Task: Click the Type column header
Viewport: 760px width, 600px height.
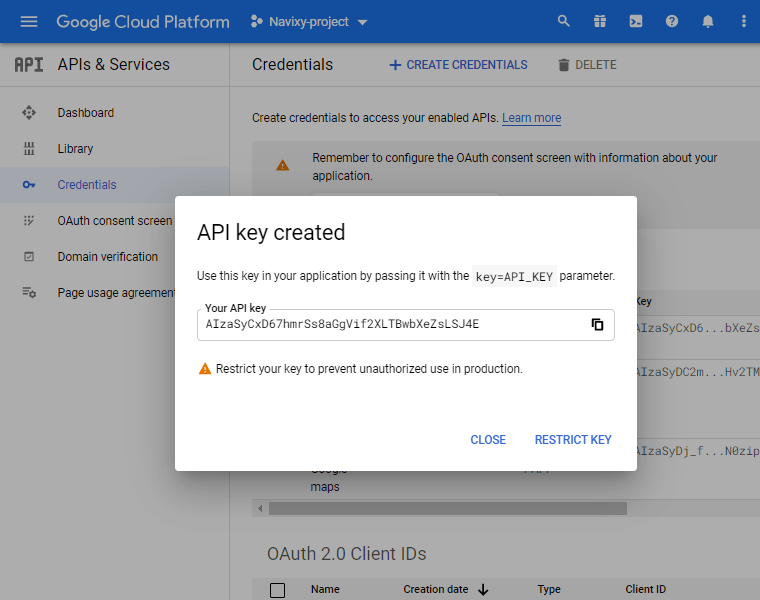Action: (549, 589)
